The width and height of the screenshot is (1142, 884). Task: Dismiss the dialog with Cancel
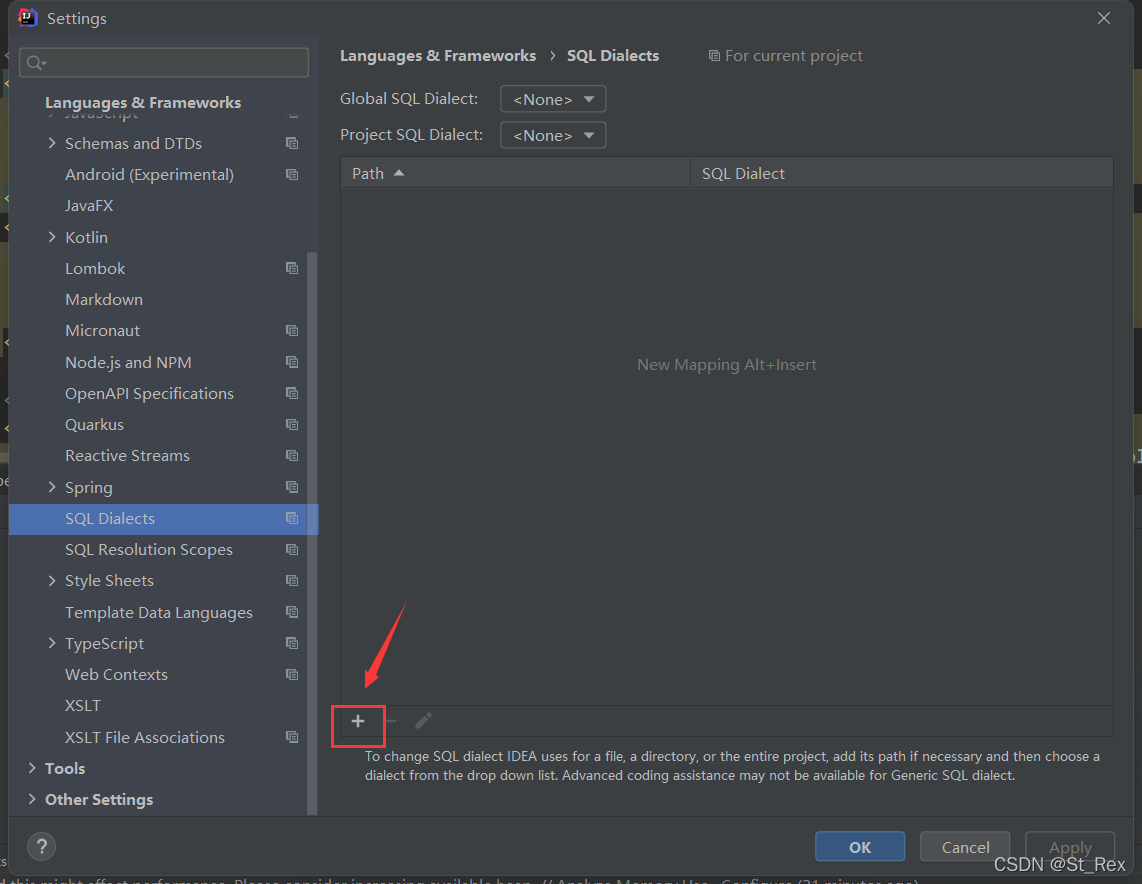pos(964,846)
